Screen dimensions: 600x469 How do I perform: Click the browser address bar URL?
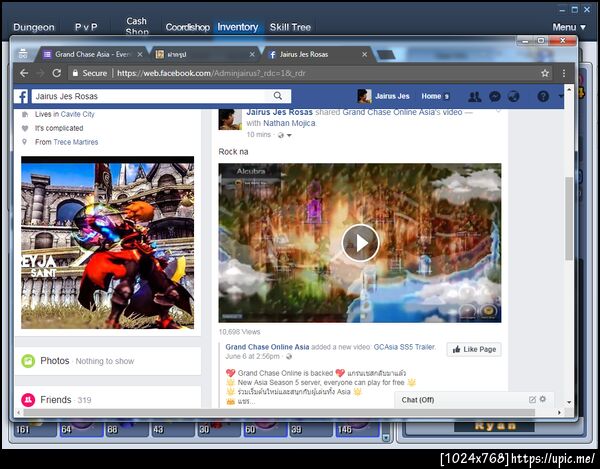(x=211, y=73)
